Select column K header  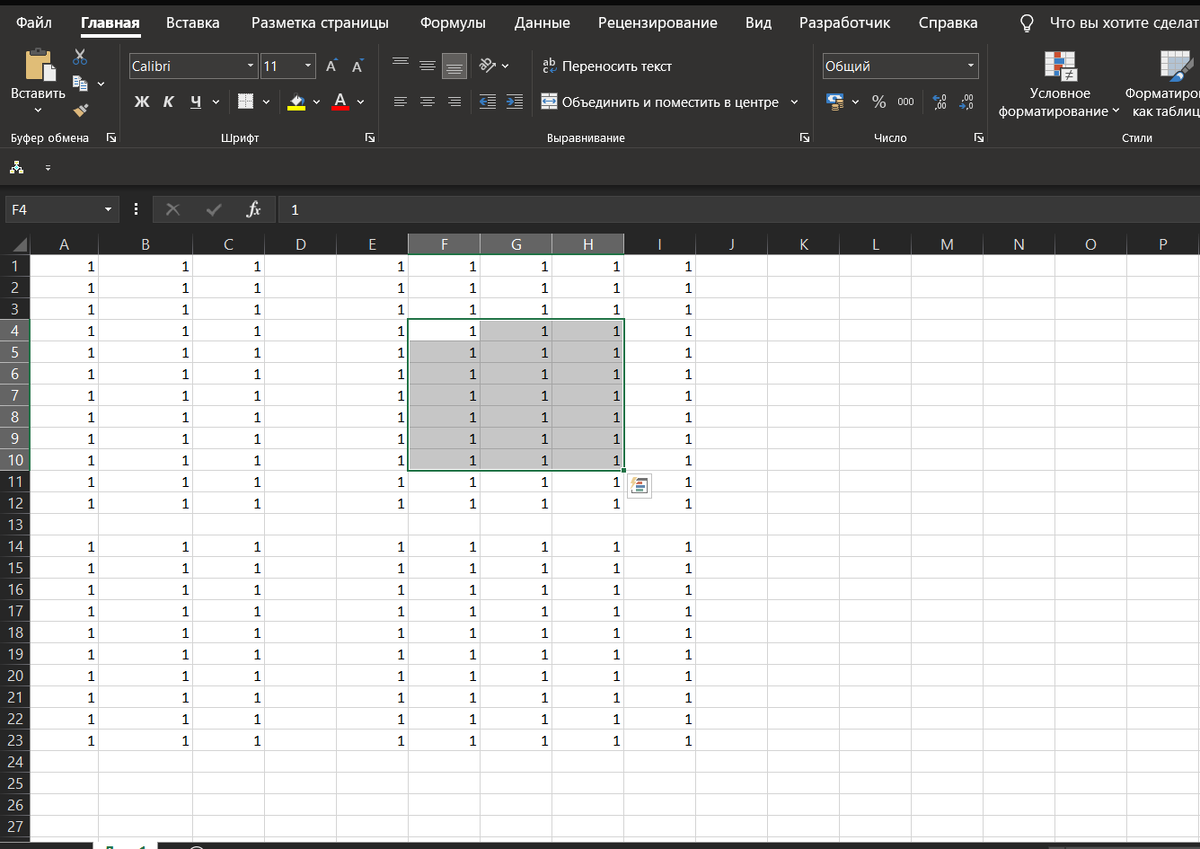803,245
